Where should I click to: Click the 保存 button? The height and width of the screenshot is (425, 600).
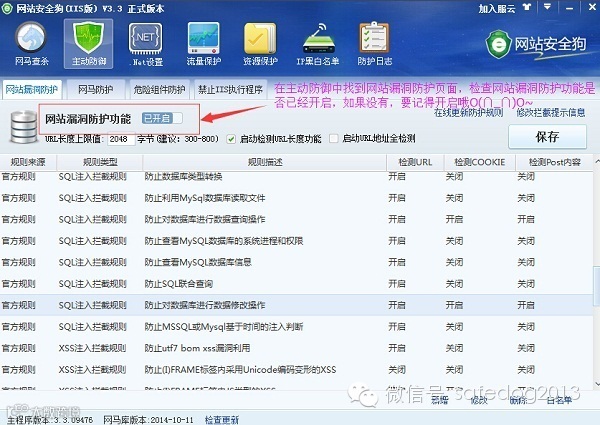[x=547, y=137]
